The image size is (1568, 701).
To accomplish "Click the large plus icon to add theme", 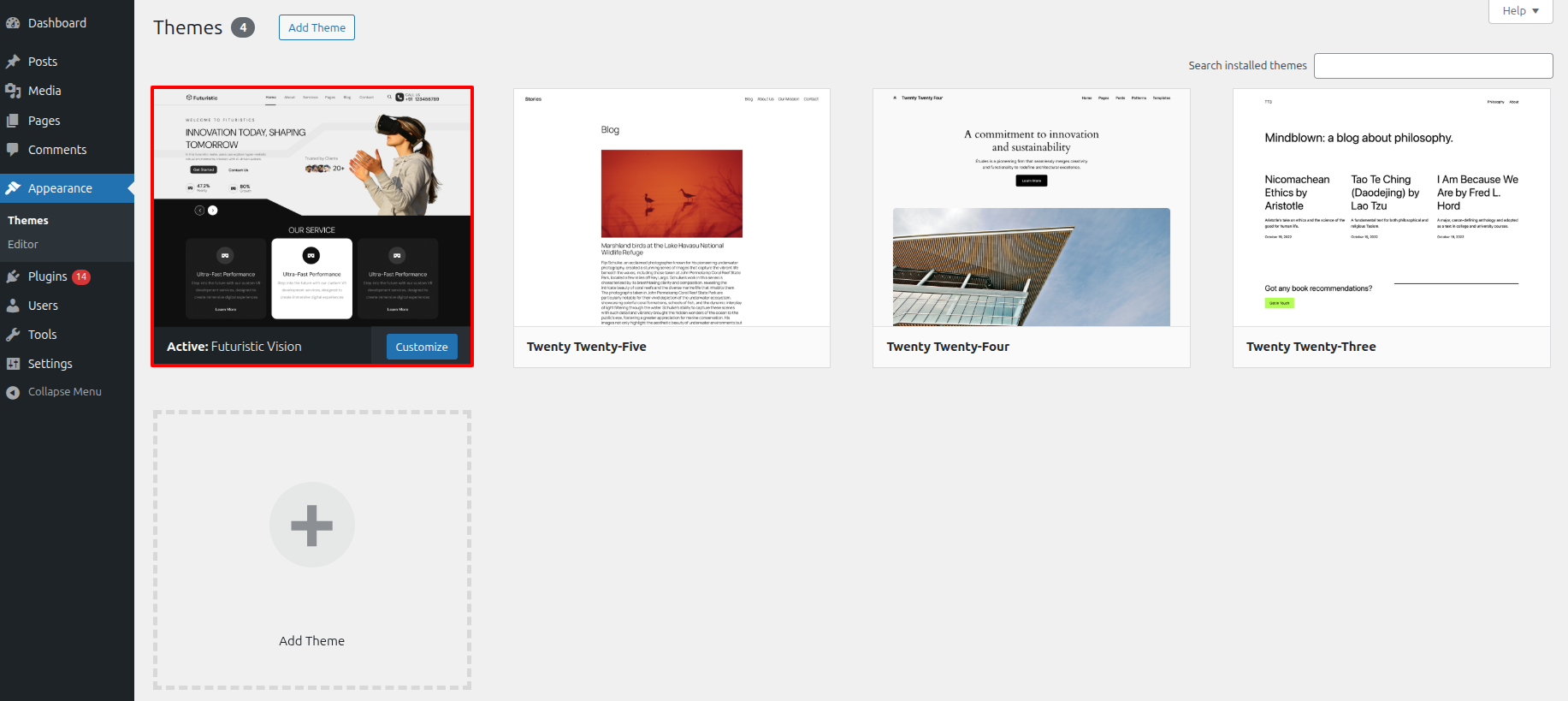I will (x=311, y=525).
